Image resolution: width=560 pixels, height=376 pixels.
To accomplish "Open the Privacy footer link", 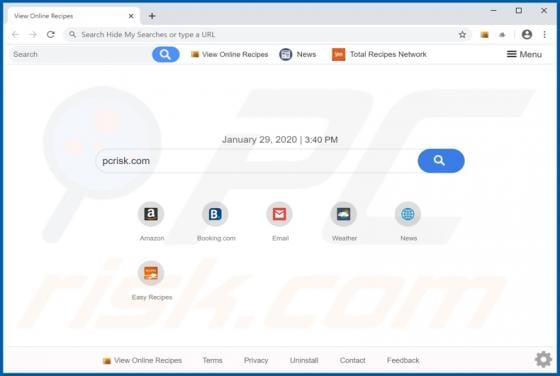I will [256, 360].
